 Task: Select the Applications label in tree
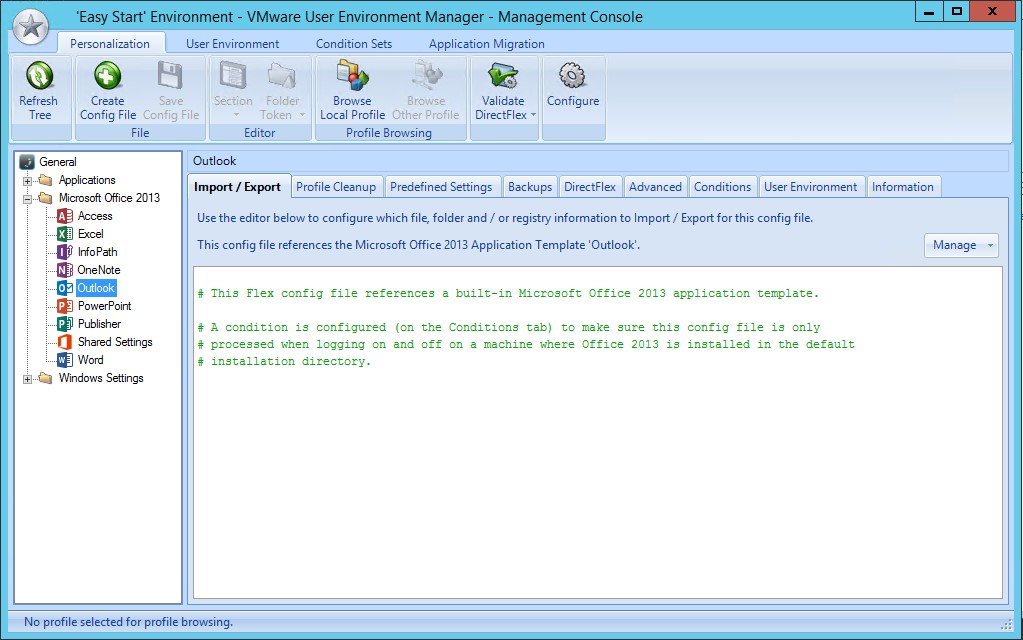87,180
